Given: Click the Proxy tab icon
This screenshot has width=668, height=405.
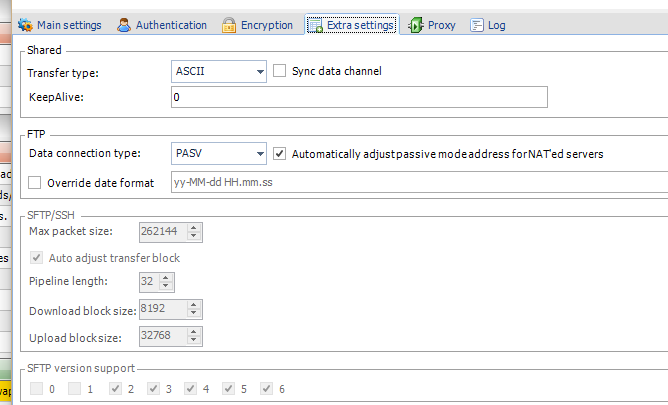Looking at the screenshot, I should point(415,25).
